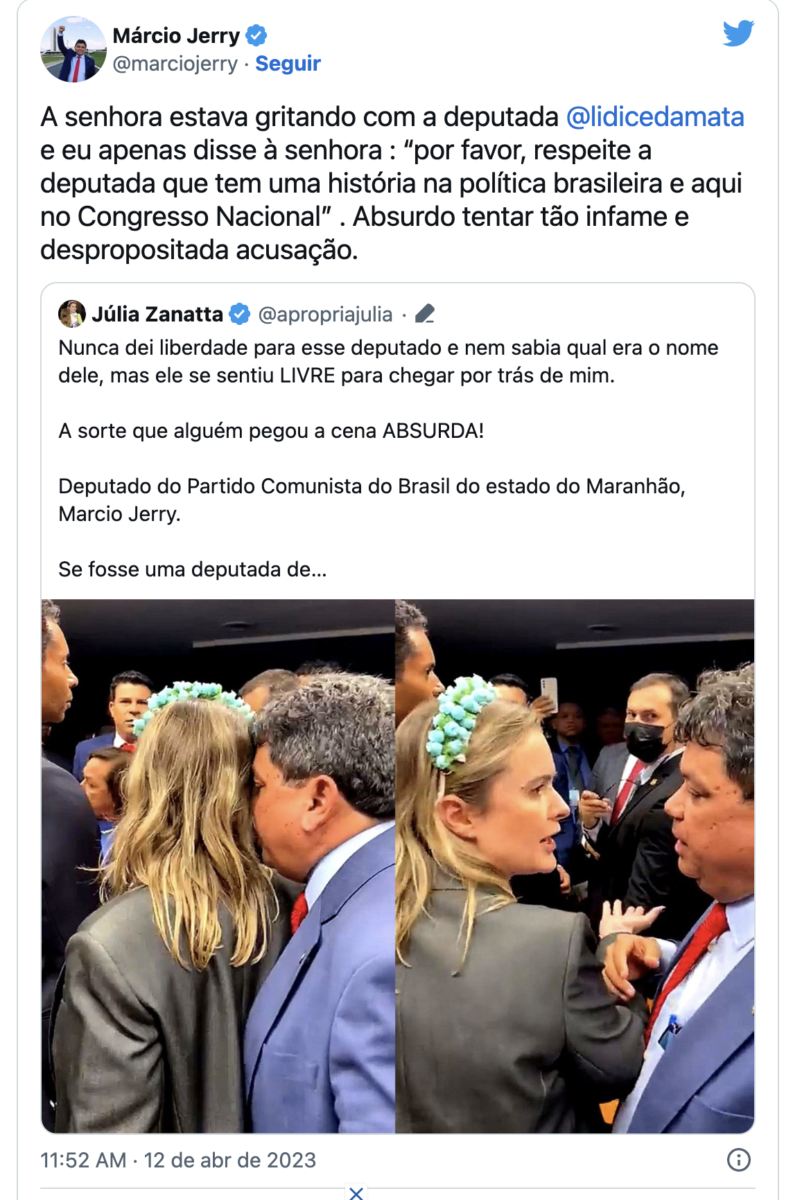The width and height of the screenshot is (793, 1200).
Task: Open right photo of woman facing deputy
Action: (575, 866)
